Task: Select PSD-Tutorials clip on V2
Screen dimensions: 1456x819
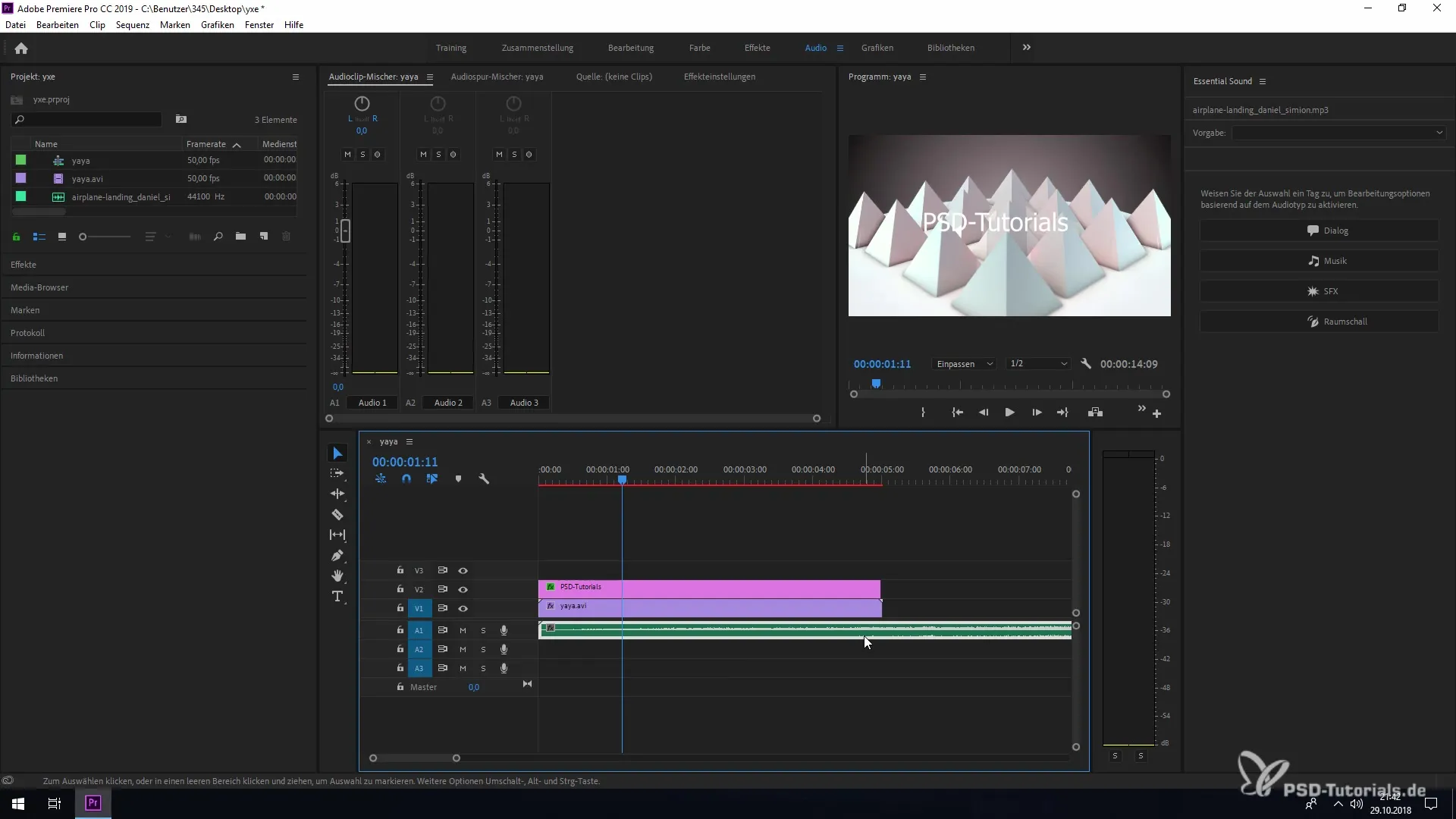Action: tap(709, 588)
